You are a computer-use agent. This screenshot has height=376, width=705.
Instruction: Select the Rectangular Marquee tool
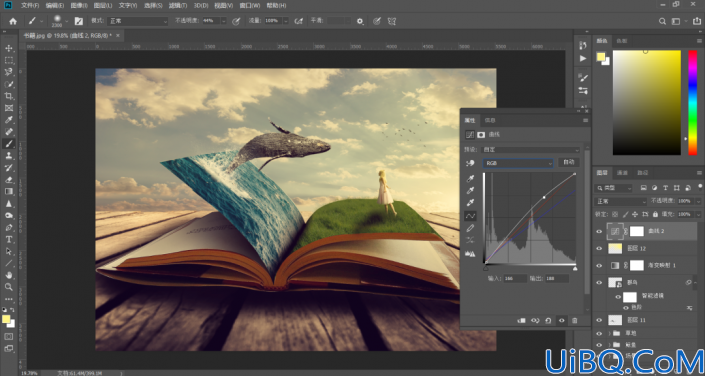coord(9,60)
